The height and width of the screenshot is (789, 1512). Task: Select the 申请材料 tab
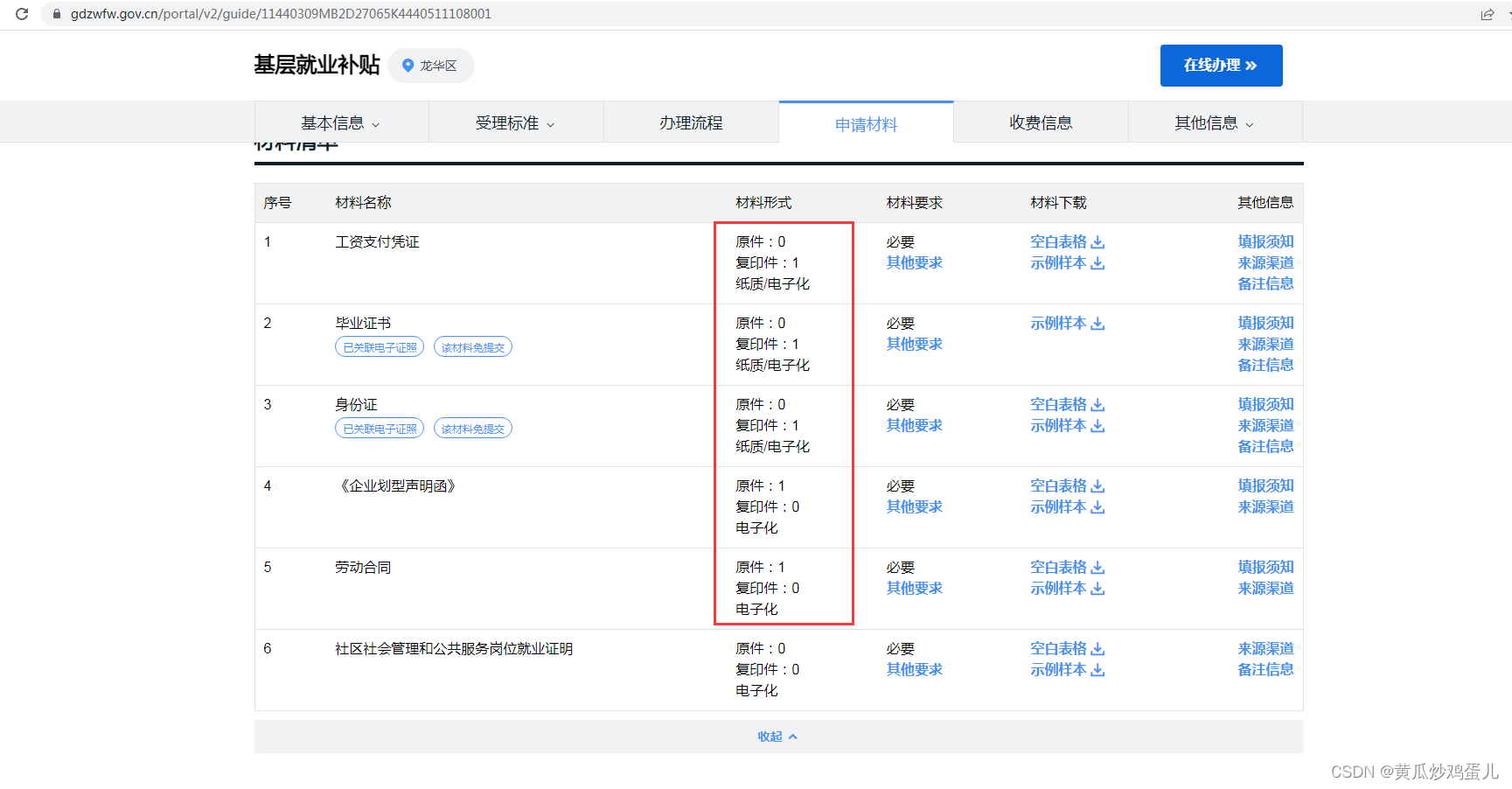pyautogui.click(x=866, y=124)
